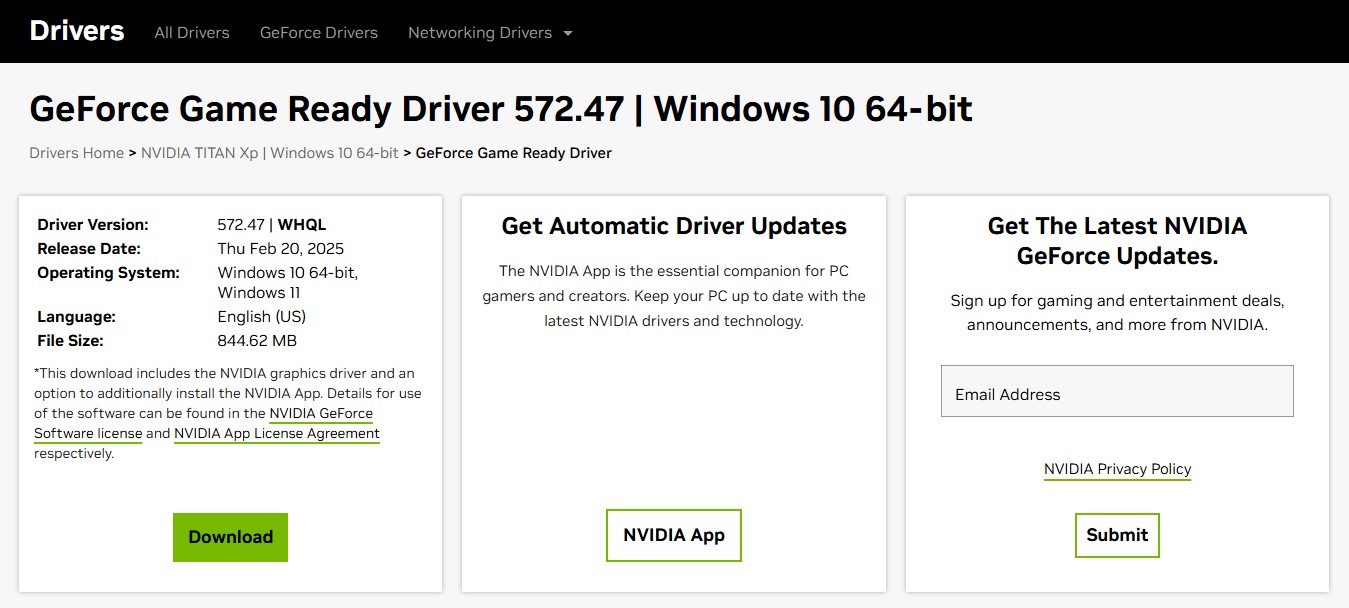Click the green Download button
This screenshot has width=1349, height=608.
click(230, 537)
